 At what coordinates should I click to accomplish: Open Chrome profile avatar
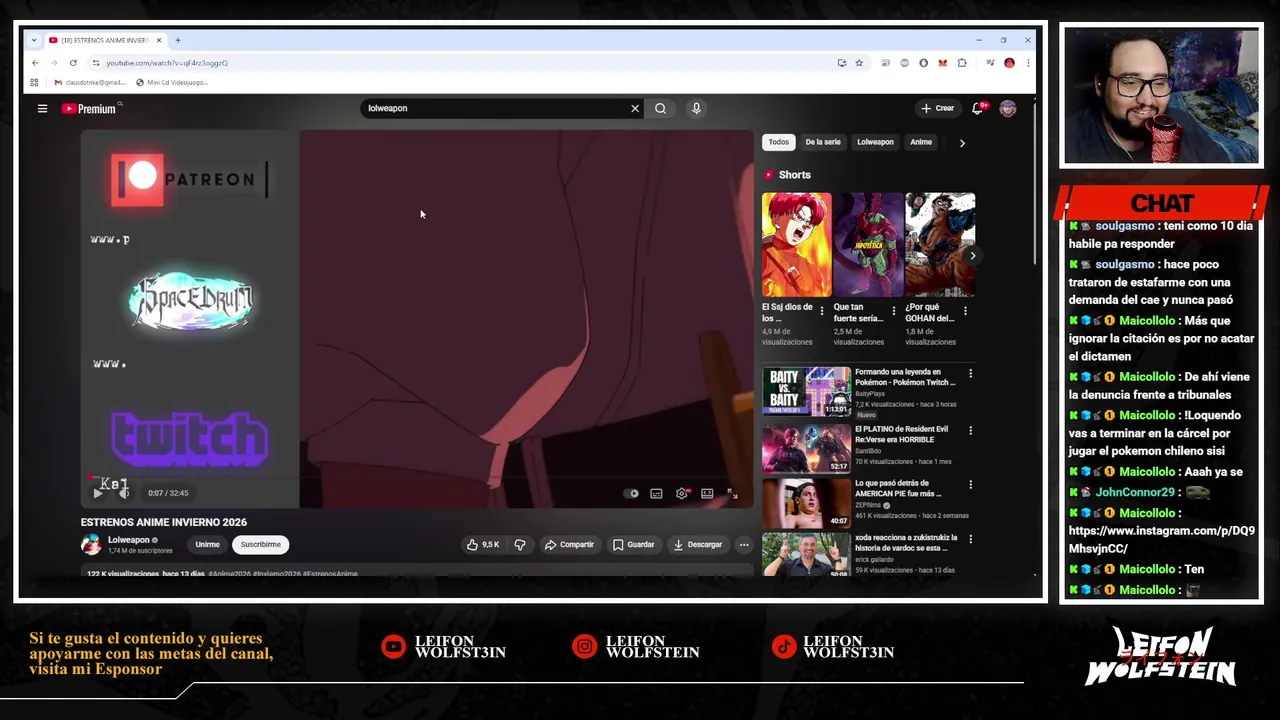[x=1009, y=63]
